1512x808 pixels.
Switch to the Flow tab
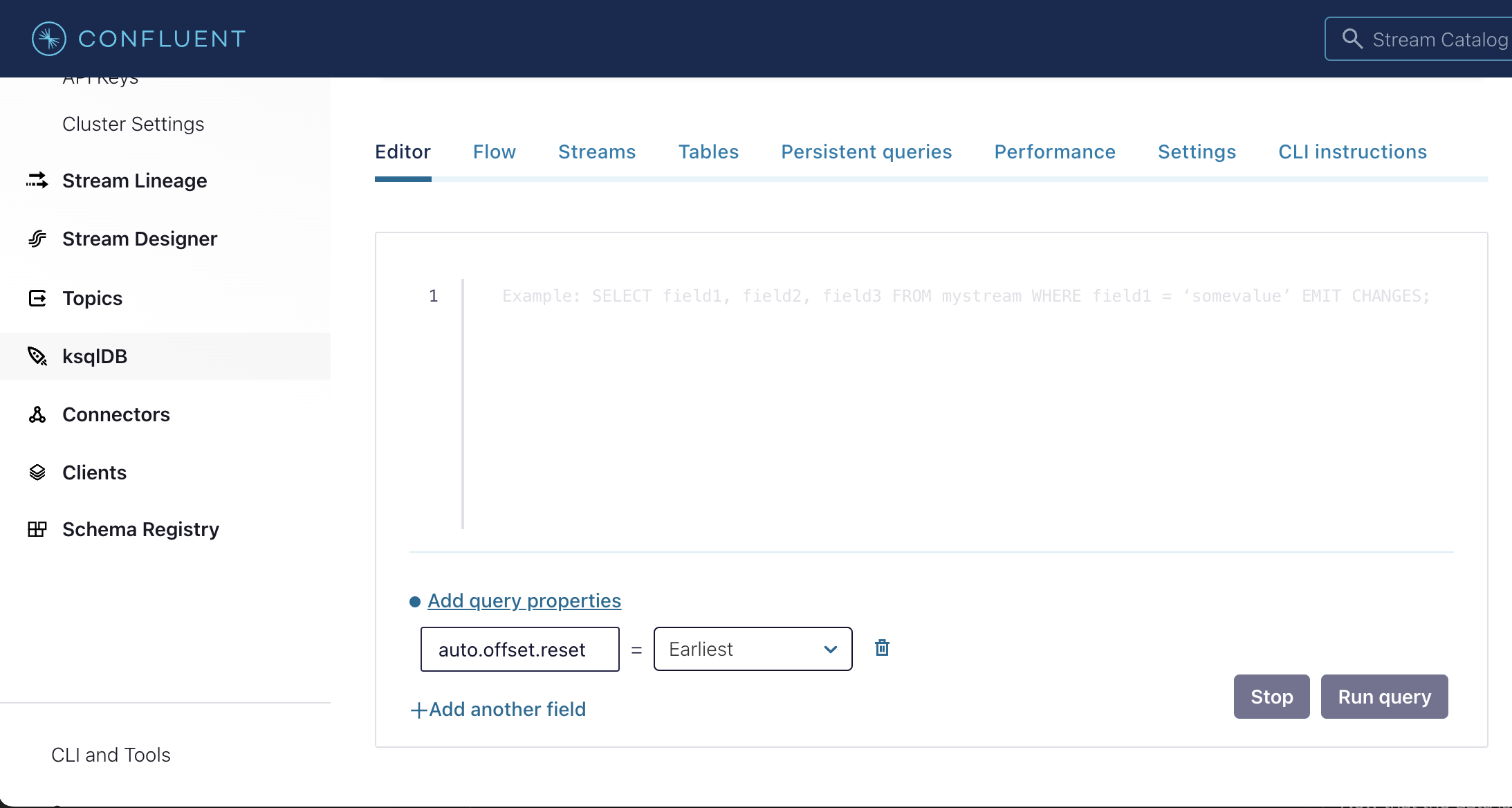point(495,151)
